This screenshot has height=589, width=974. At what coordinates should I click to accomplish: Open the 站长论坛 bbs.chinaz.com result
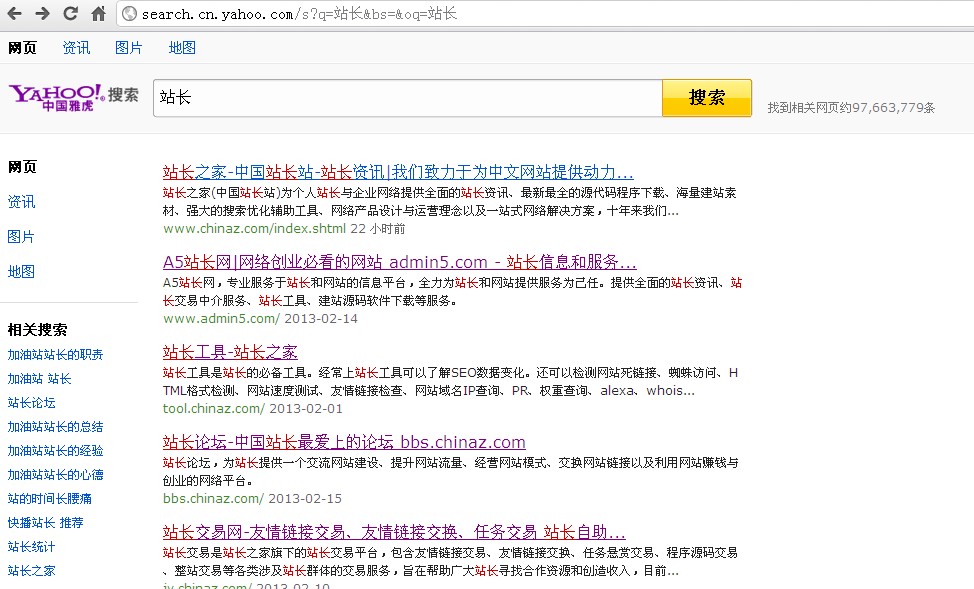tap(344, 442)
